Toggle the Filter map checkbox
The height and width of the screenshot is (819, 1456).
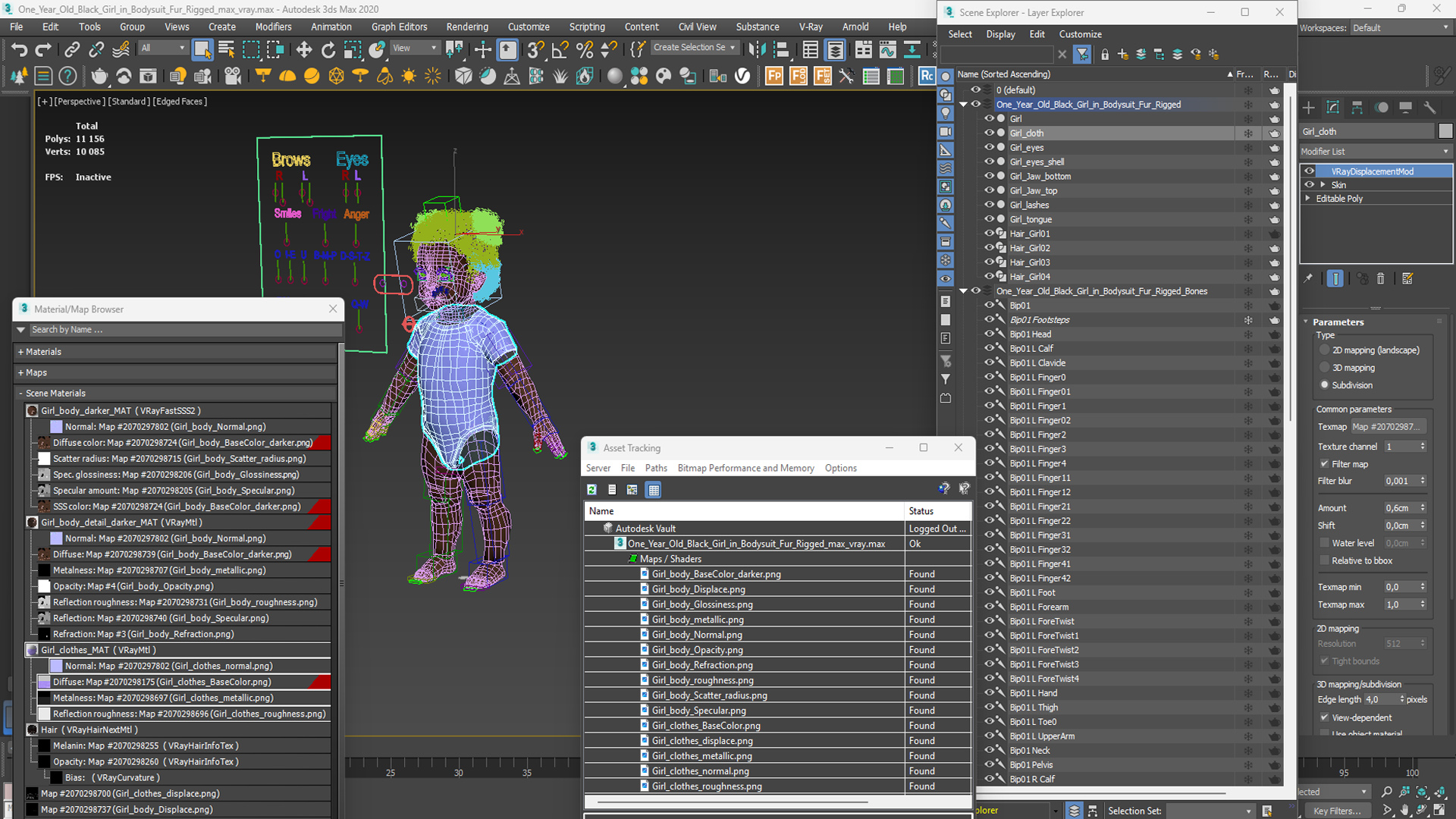1325,464
